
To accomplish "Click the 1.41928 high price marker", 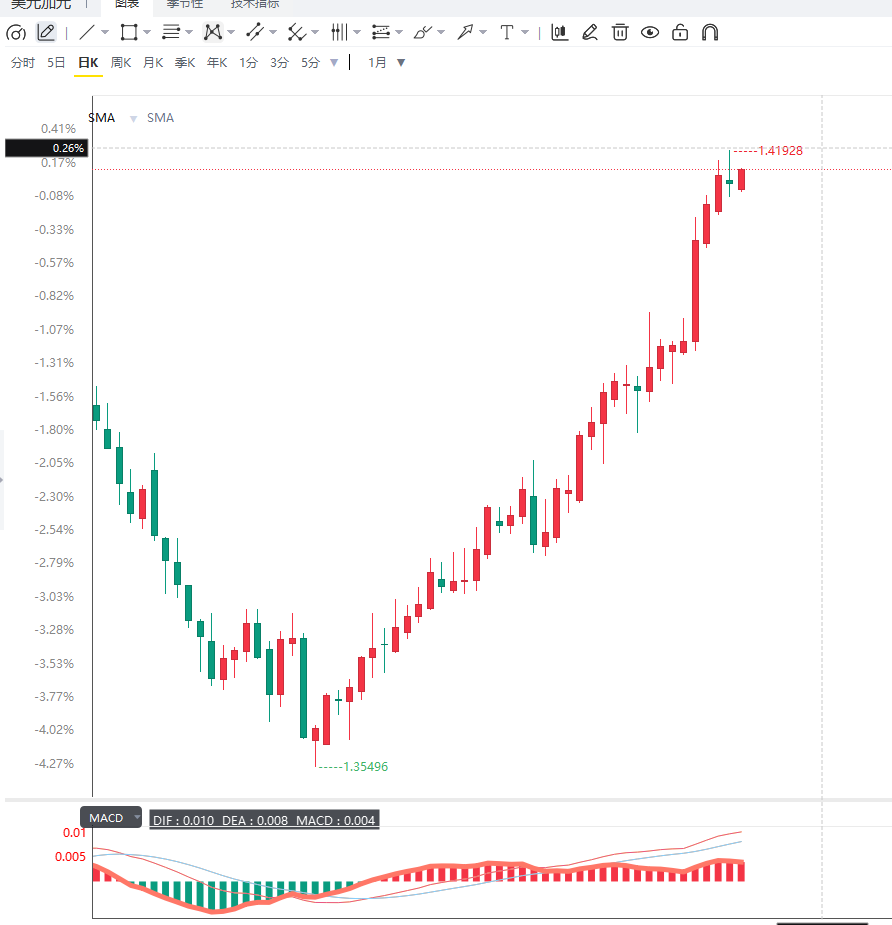I will coord(780,151).
